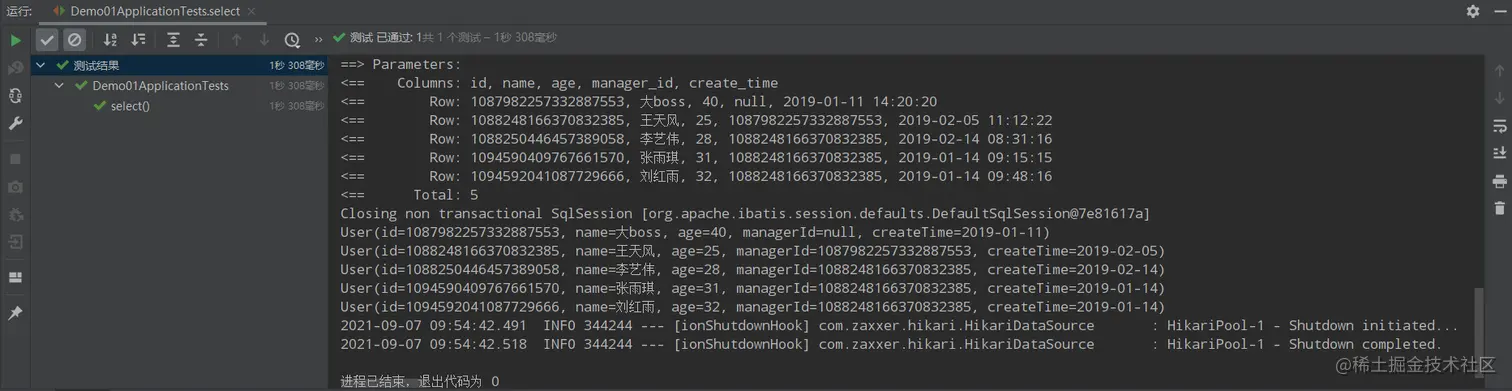Screen dimensions: 1512x391
Task: Click the console row containing 王天风, 25
Action: point(696,120)
